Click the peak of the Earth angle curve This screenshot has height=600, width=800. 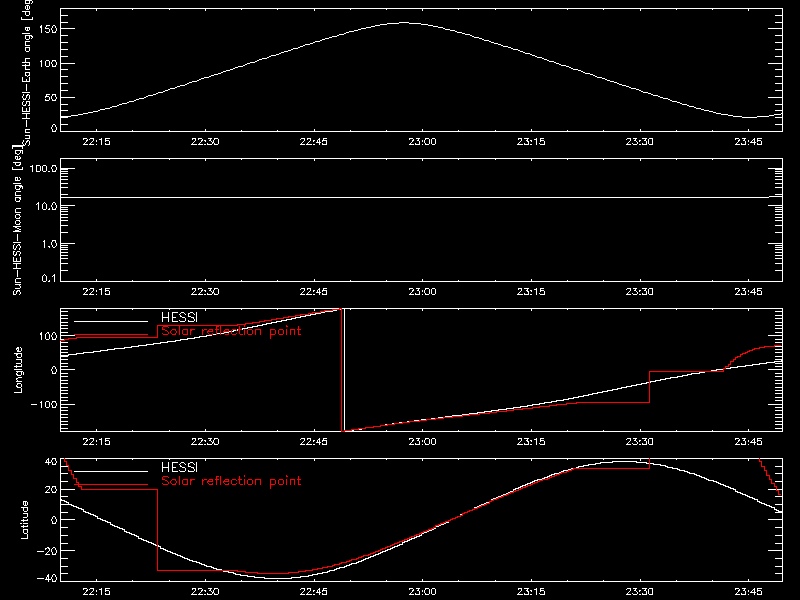pos(404,22)
